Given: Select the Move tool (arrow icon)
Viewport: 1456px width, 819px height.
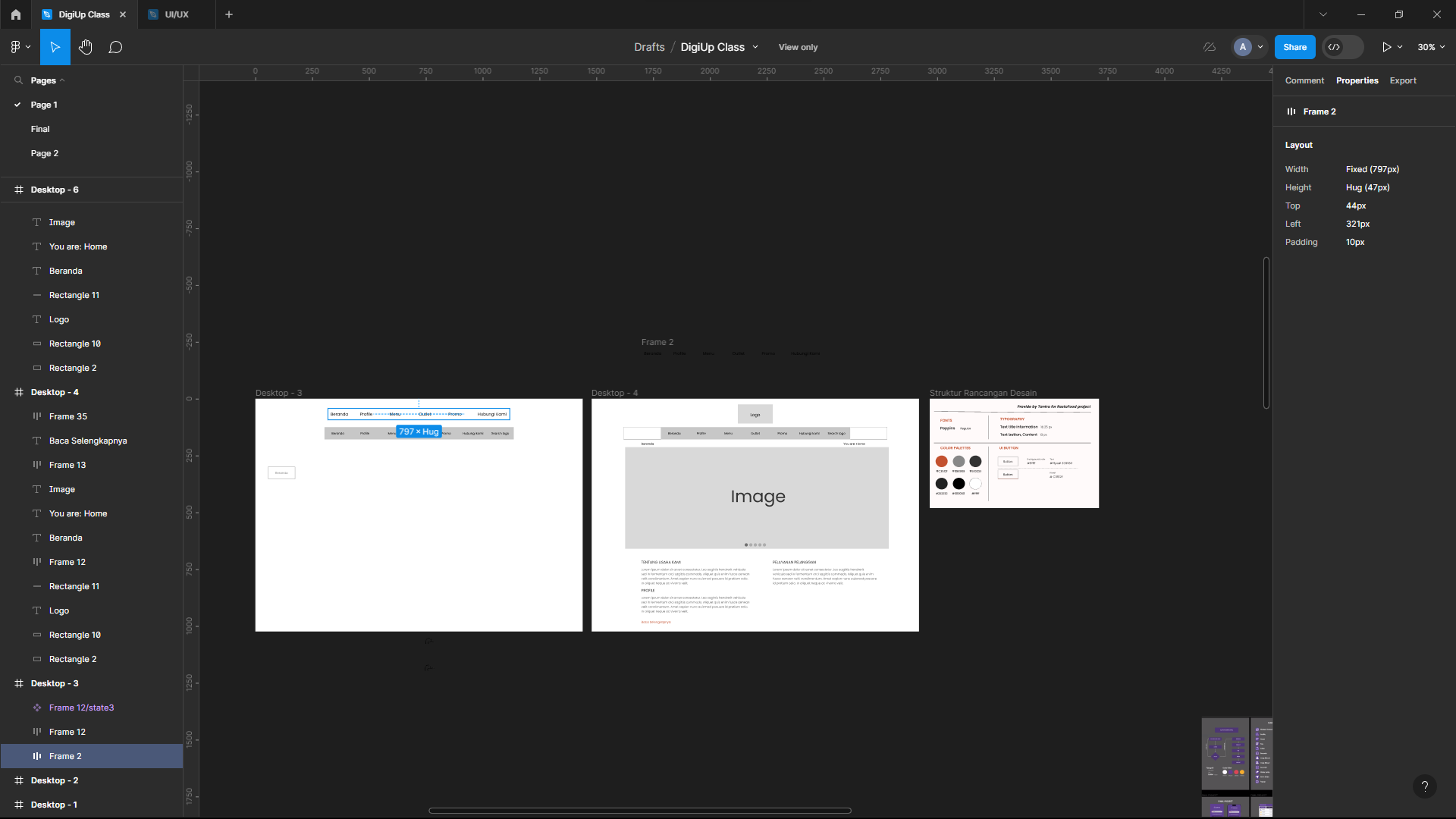Looking at the screenshot, I should click(55, 47).
